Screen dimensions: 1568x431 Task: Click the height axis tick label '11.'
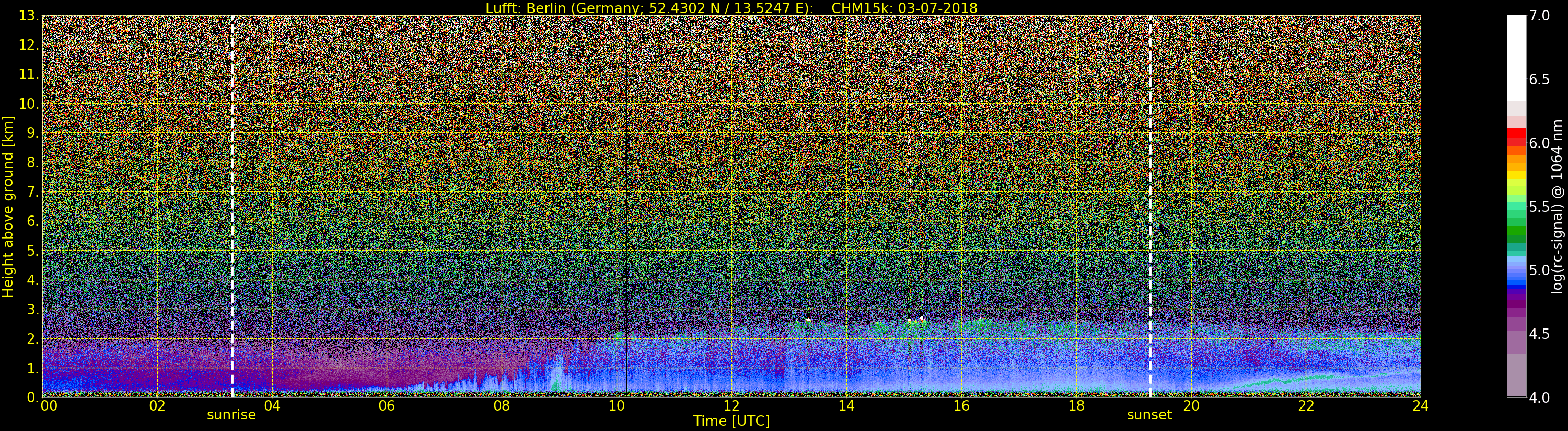(x=29, y=74)
